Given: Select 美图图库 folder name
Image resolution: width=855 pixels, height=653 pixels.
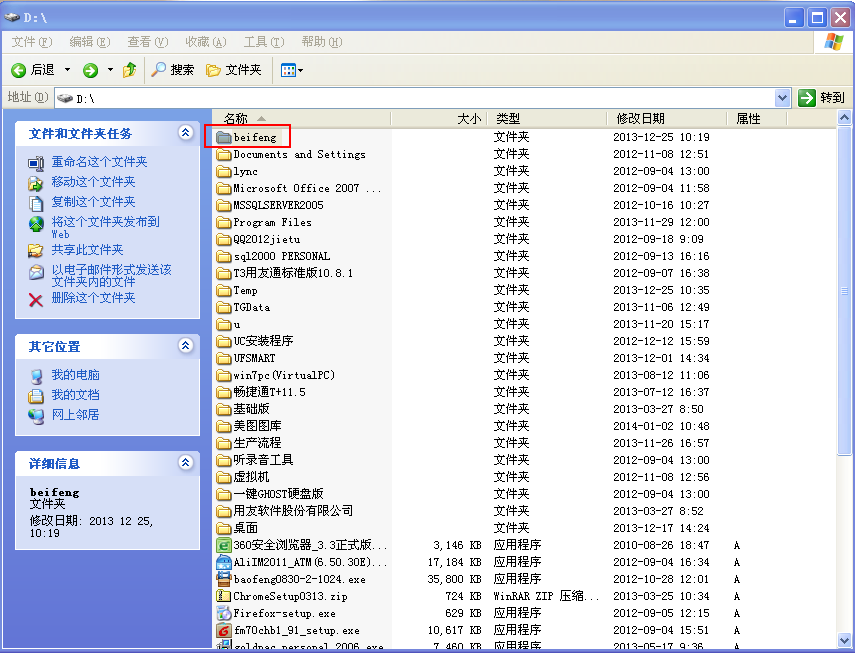Looking at the screenshot, I should coord(257,426).
